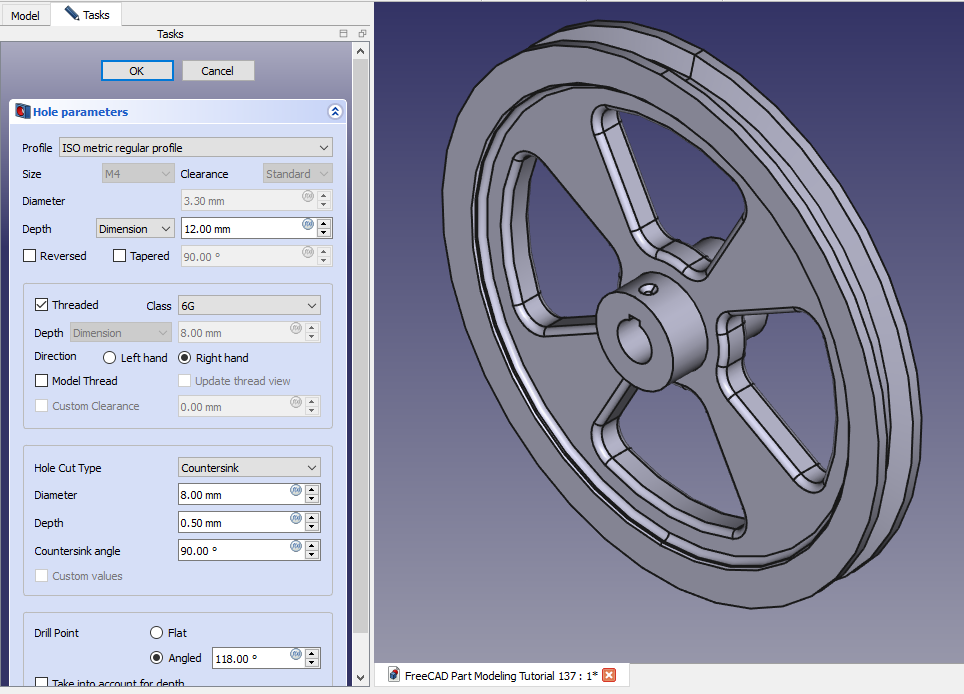Image resolution: width=964 pixels, height=694 pixels.
Task: Enable the Reversed checkbox
Action: [x=29, y=256]
